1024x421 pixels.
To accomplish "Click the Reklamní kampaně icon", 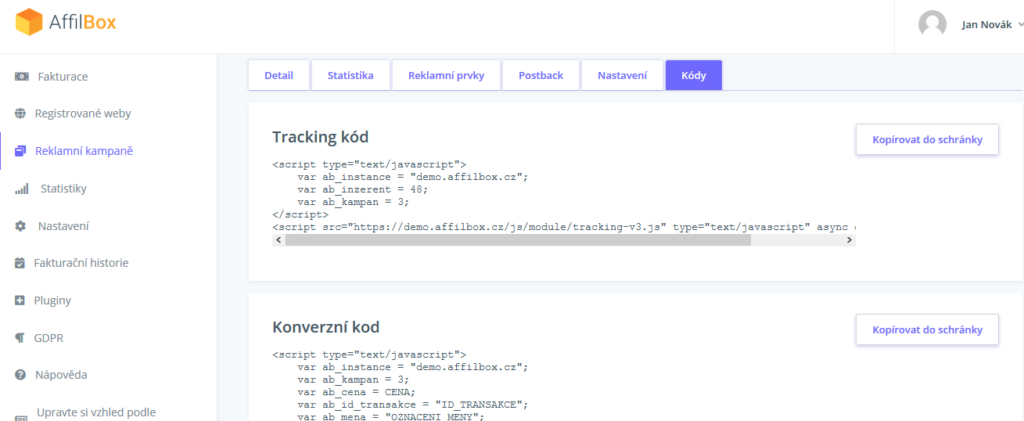I will 20,151.
